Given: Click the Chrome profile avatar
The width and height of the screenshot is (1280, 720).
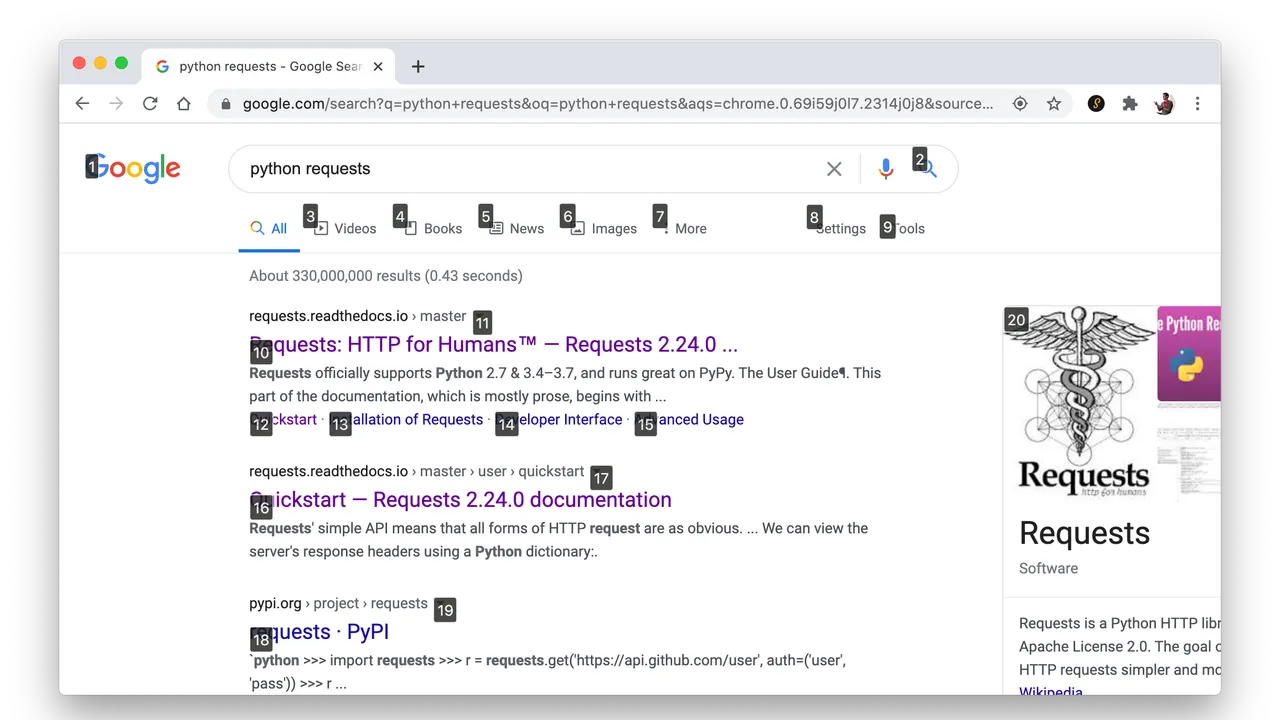Looking at the screenshot, I should click(1164, 103).
